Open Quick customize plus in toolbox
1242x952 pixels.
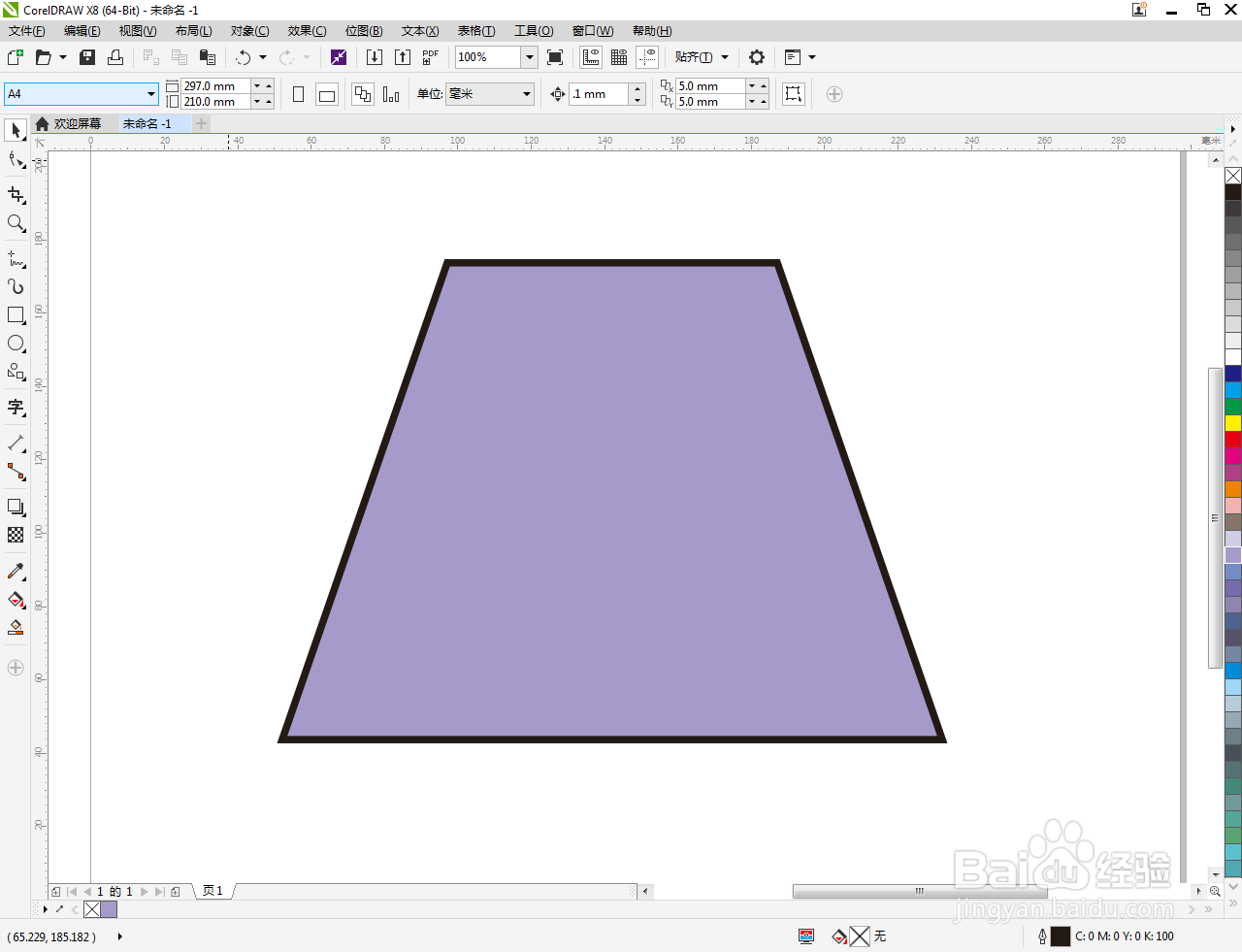16,668
